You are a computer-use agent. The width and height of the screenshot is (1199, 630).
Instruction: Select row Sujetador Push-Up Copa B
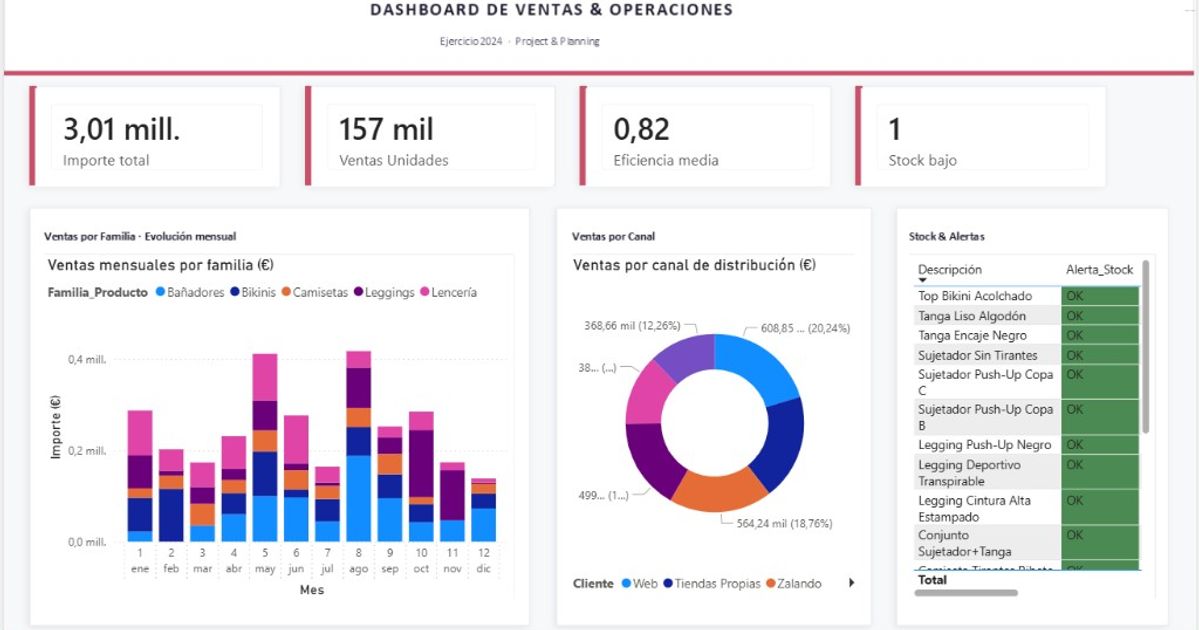tap(1026, 417)
